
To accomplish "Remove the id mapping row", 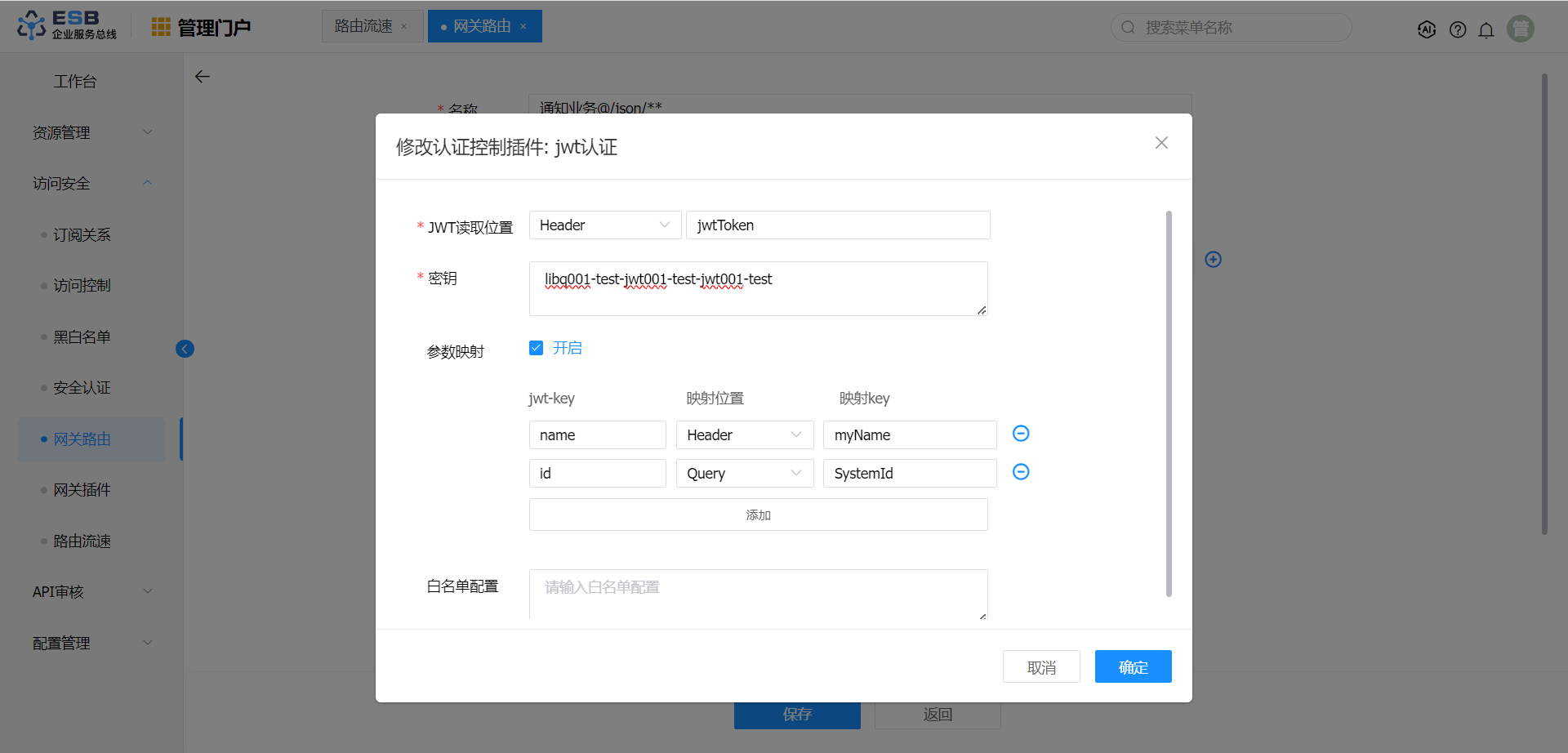I will (1021, 472).
